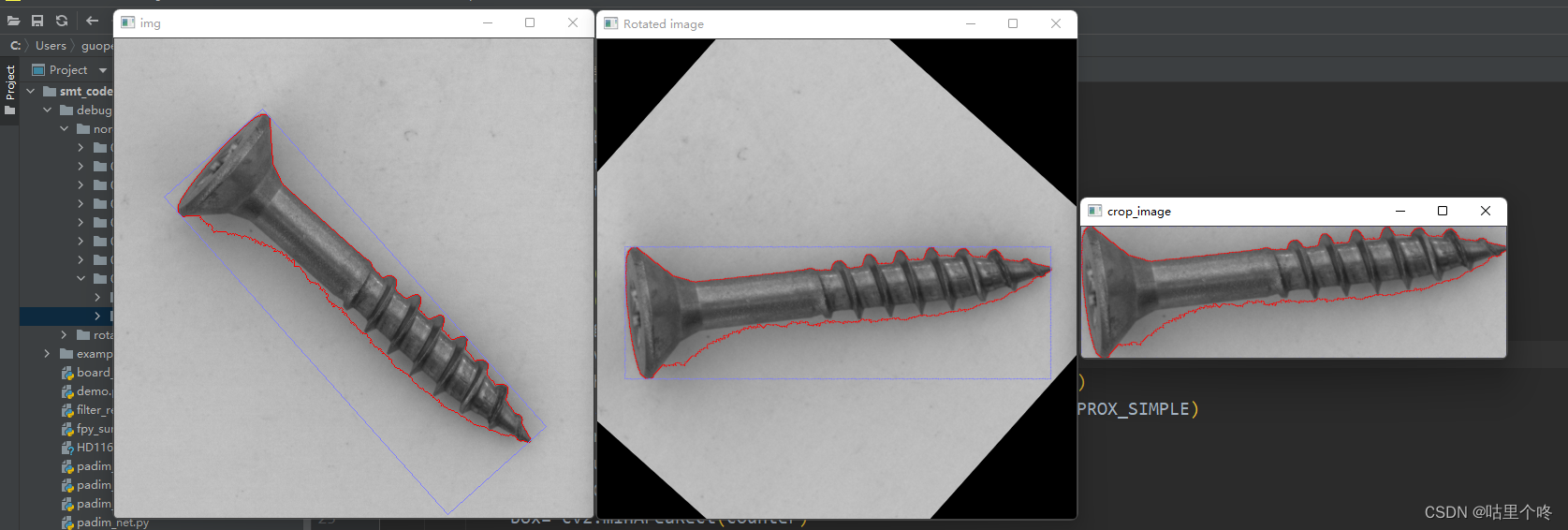Click the screw shaft in the Rotated image window

click(758, 300)
